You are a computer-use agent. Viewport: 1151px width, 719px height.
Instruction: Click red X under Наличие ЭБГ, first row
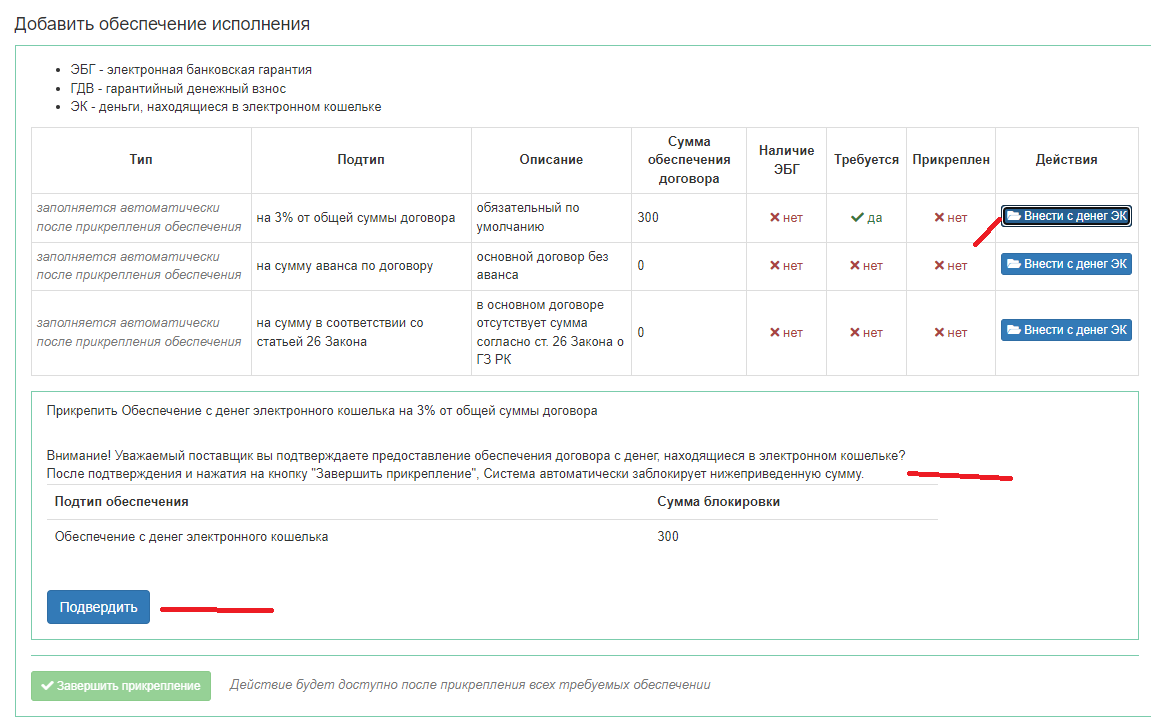pos(774,218)
